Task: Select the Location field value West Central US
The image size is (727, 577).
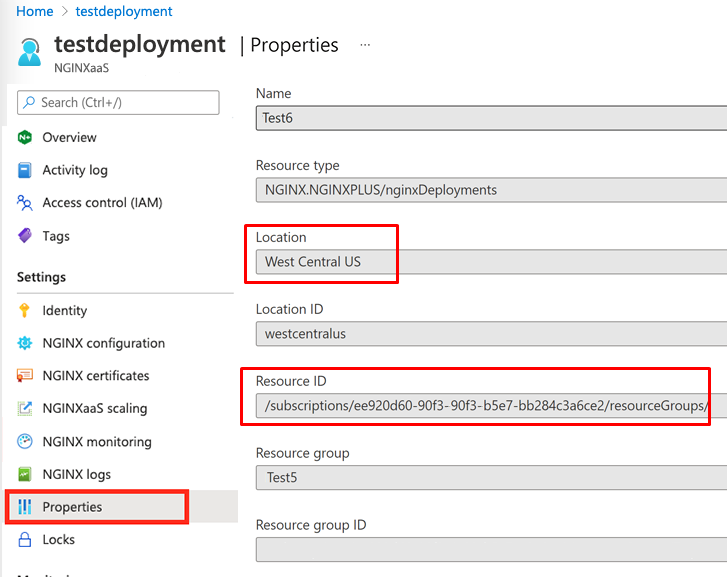Action: pyautogui.click(x=313, y=262)
